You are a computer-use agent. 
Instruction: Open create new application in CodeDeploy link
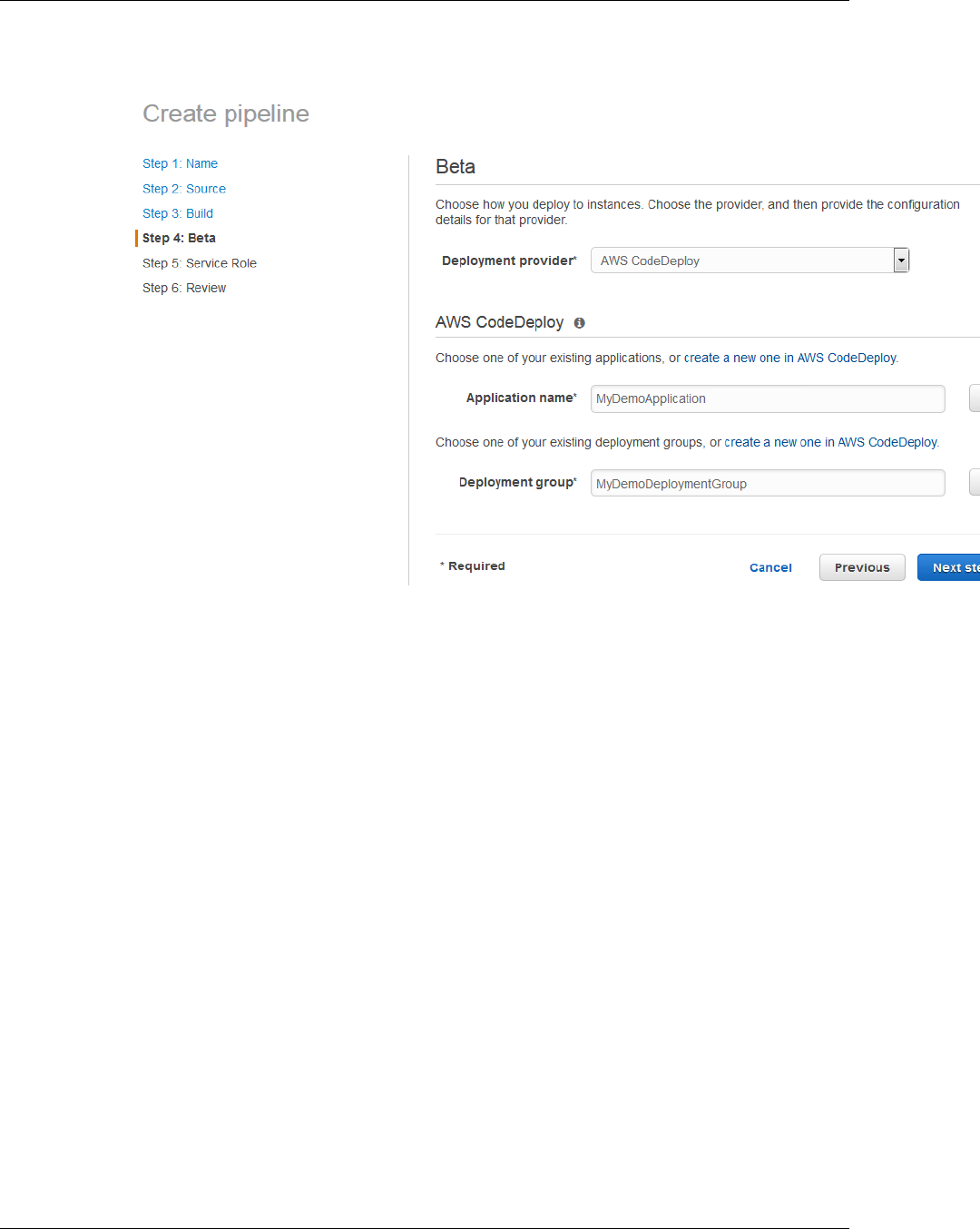[789, 358]
